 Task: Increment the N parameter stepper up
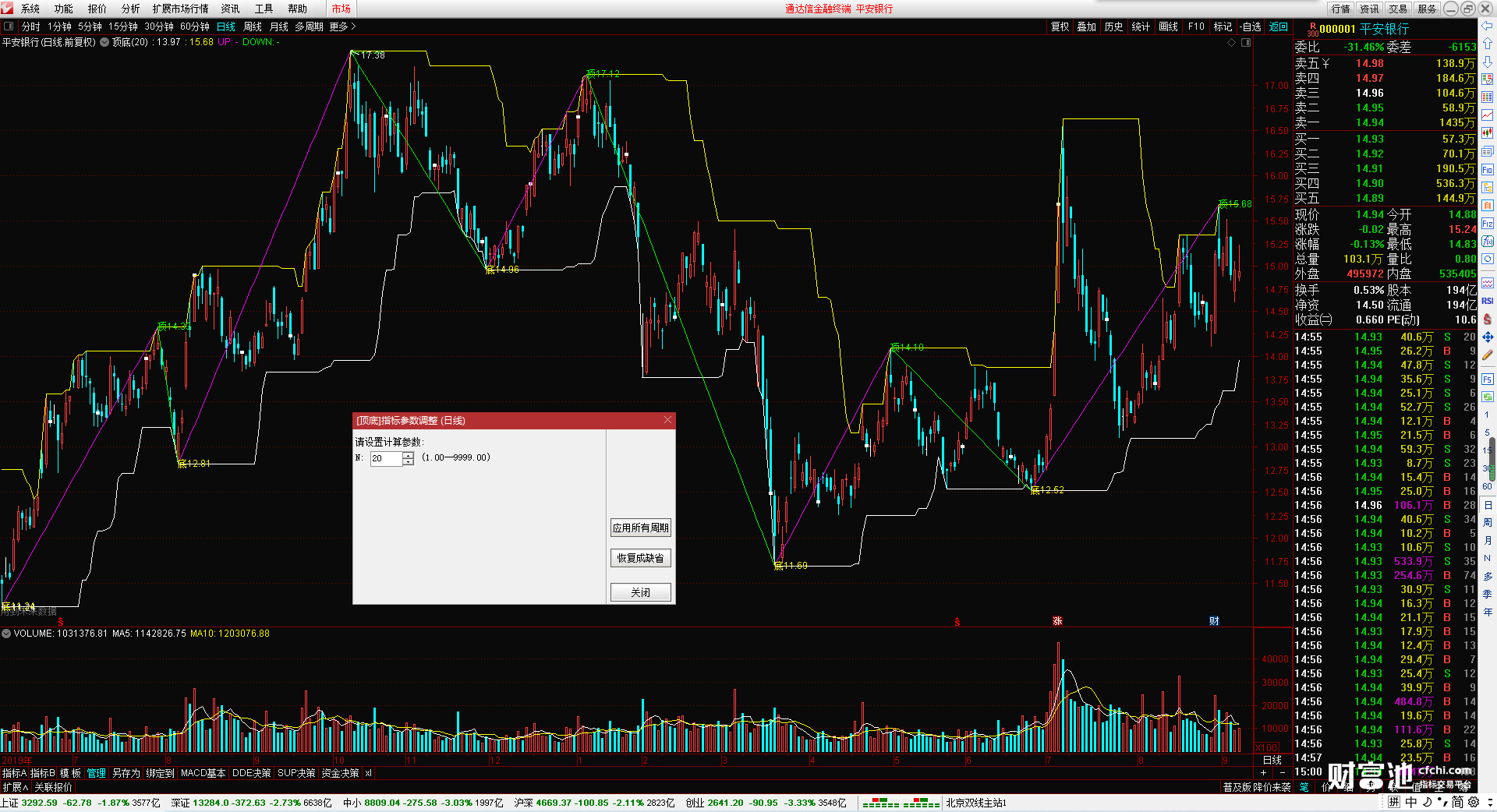(408, 454)
